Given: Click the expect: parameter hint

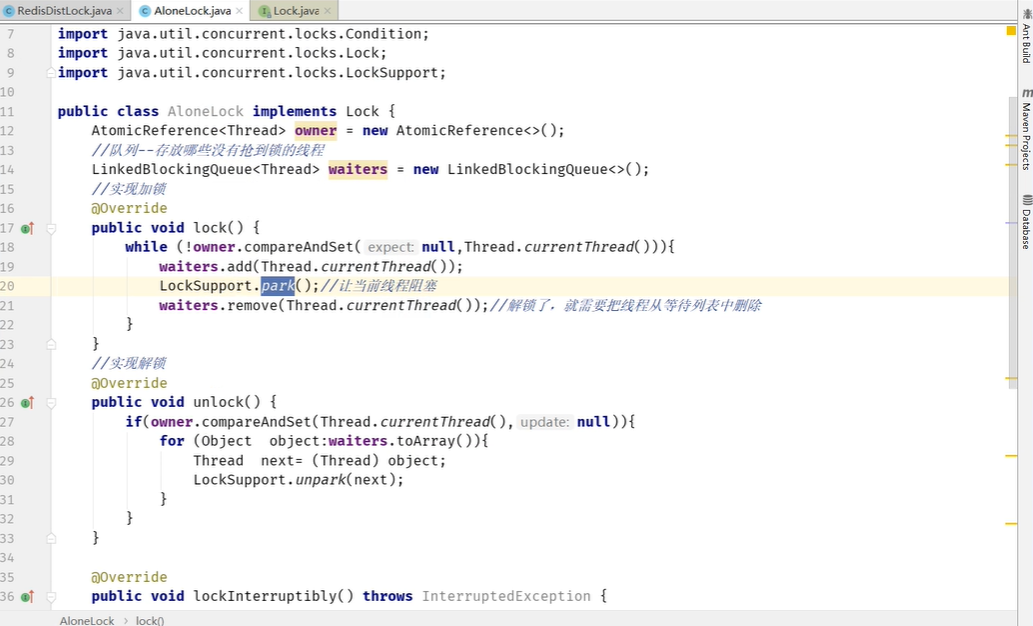Looking at the screenshot, I should click(x=391, y=247).
